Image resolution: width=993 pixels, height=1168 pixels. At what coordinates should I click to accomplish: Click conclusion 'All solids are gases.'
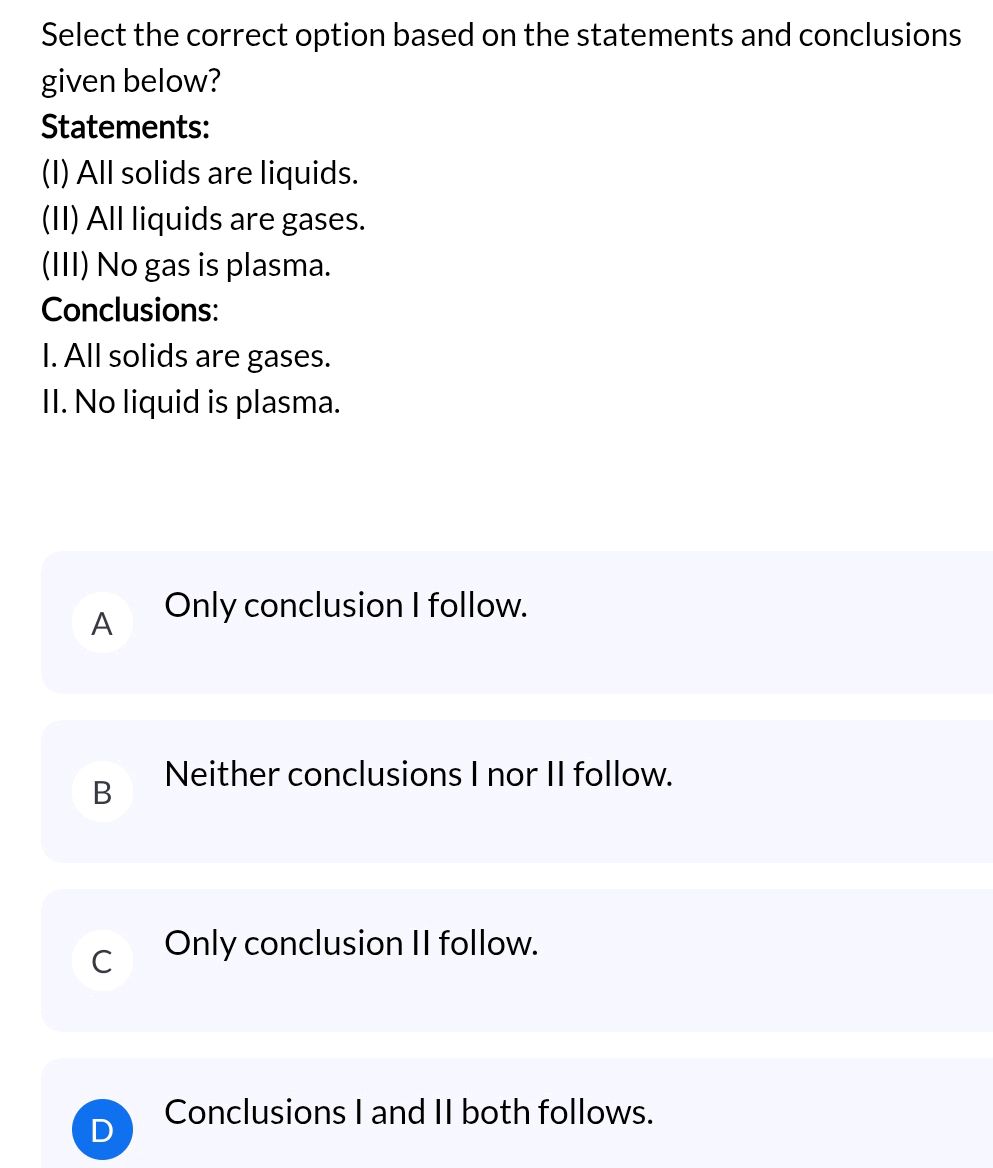point(186,356)
